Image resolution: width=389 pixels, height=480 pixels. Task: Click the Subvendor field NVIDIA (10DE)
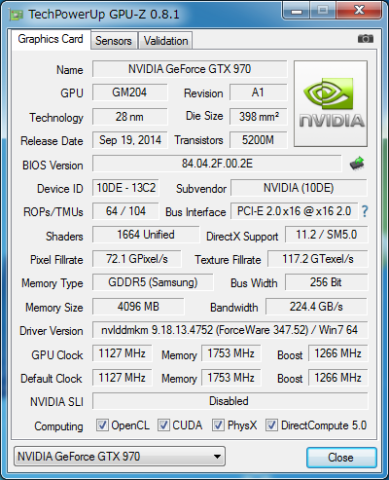[x=298, y=188]
